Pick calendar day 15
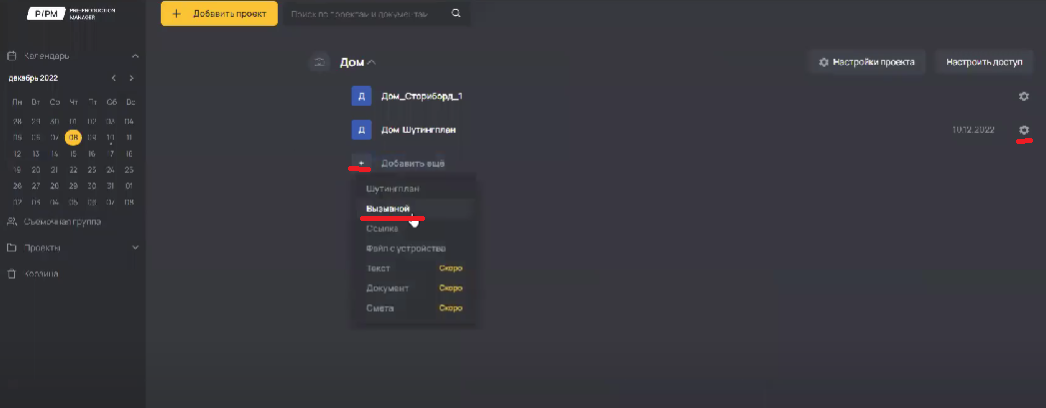 pos(73,153)
